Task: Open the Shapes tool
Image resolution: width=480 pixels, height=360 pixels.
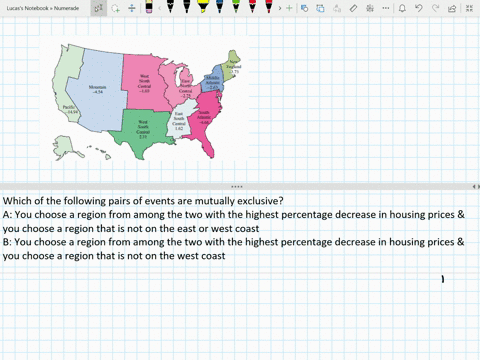Action: [x=304, y=8]
